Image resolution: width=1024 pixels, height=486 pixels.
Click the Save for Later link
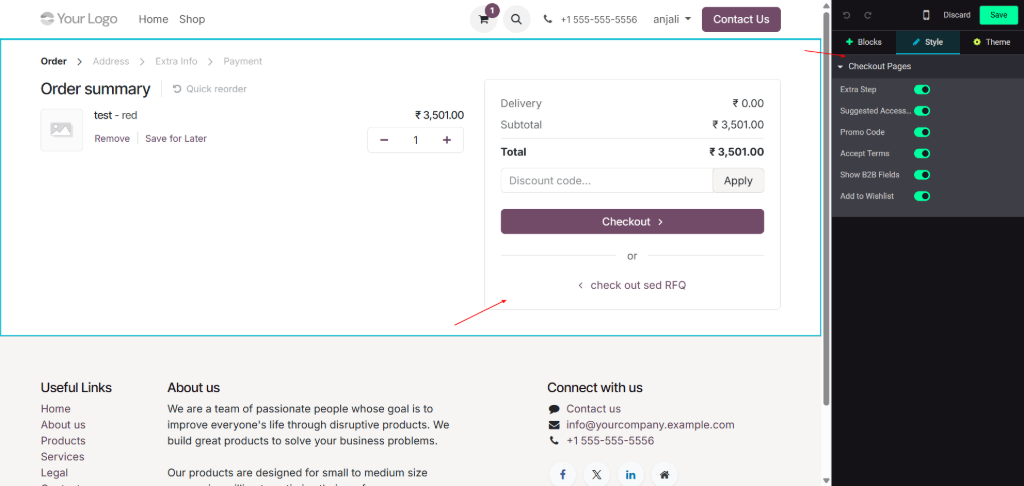pos(176,139)
